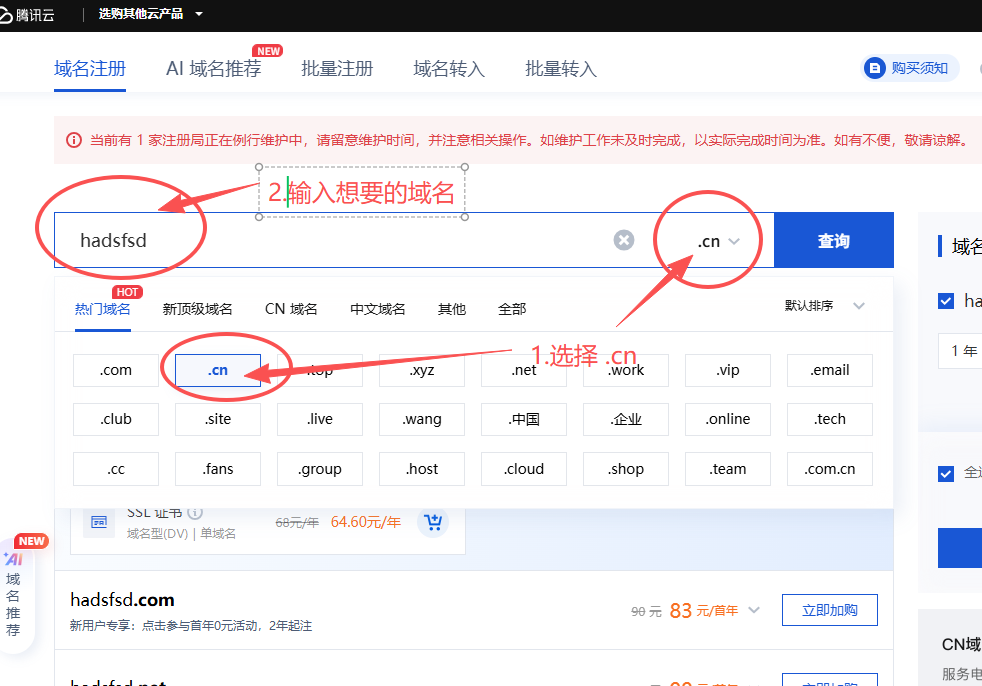The image size is (982, 686).
Task: Open the .cn suffix dropdown
Action: coord(718,241)
